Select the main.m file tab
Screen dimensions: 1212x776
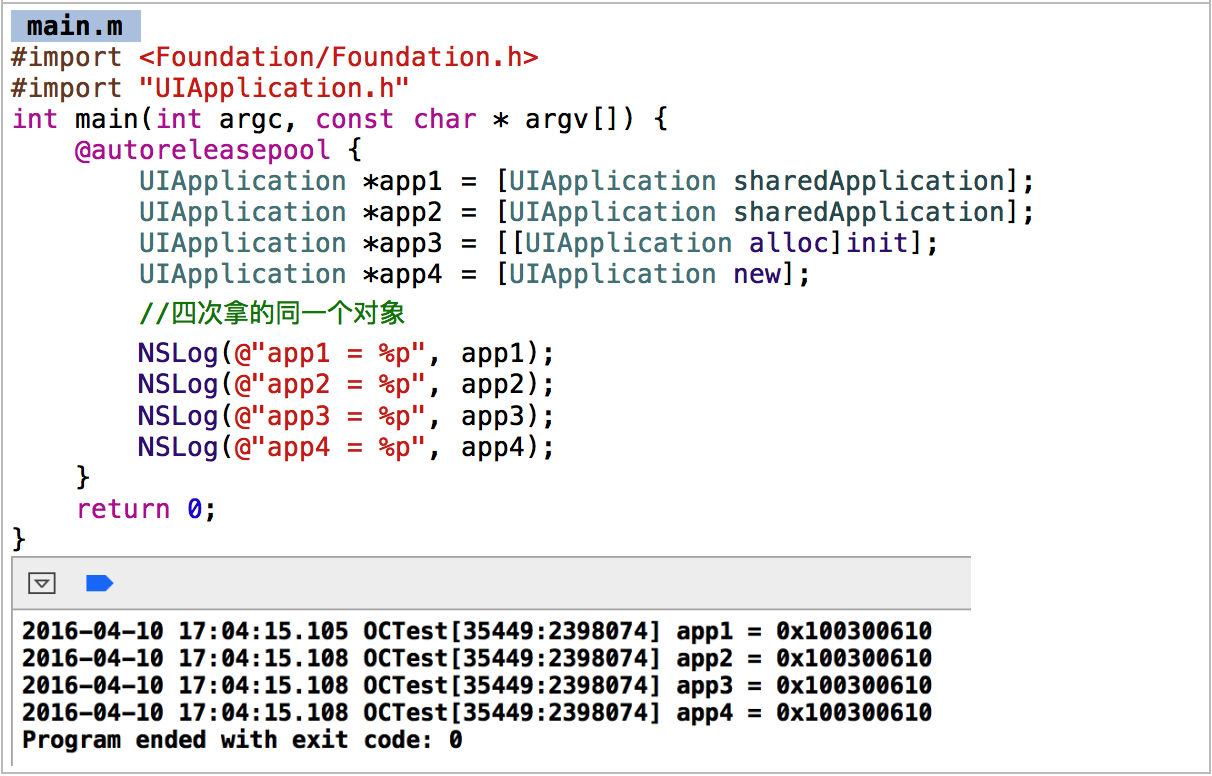click(75, 25)
